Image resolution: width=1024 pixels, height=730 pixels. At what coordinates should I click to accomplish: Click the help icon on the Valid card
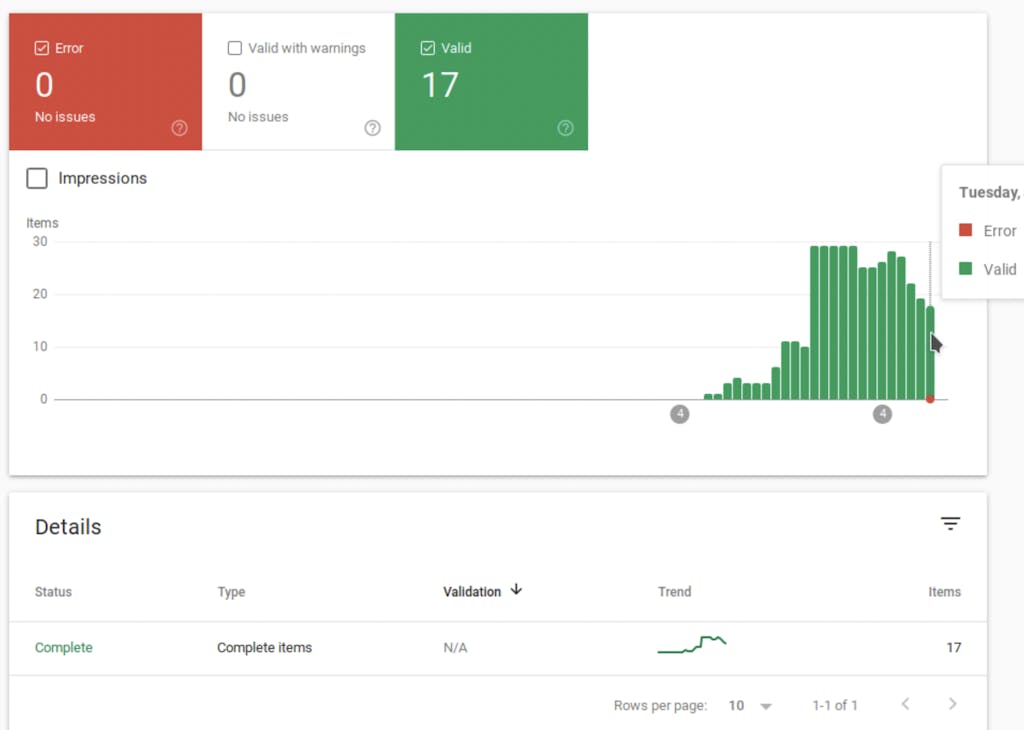pyautogui.click(x=565, y=128)
